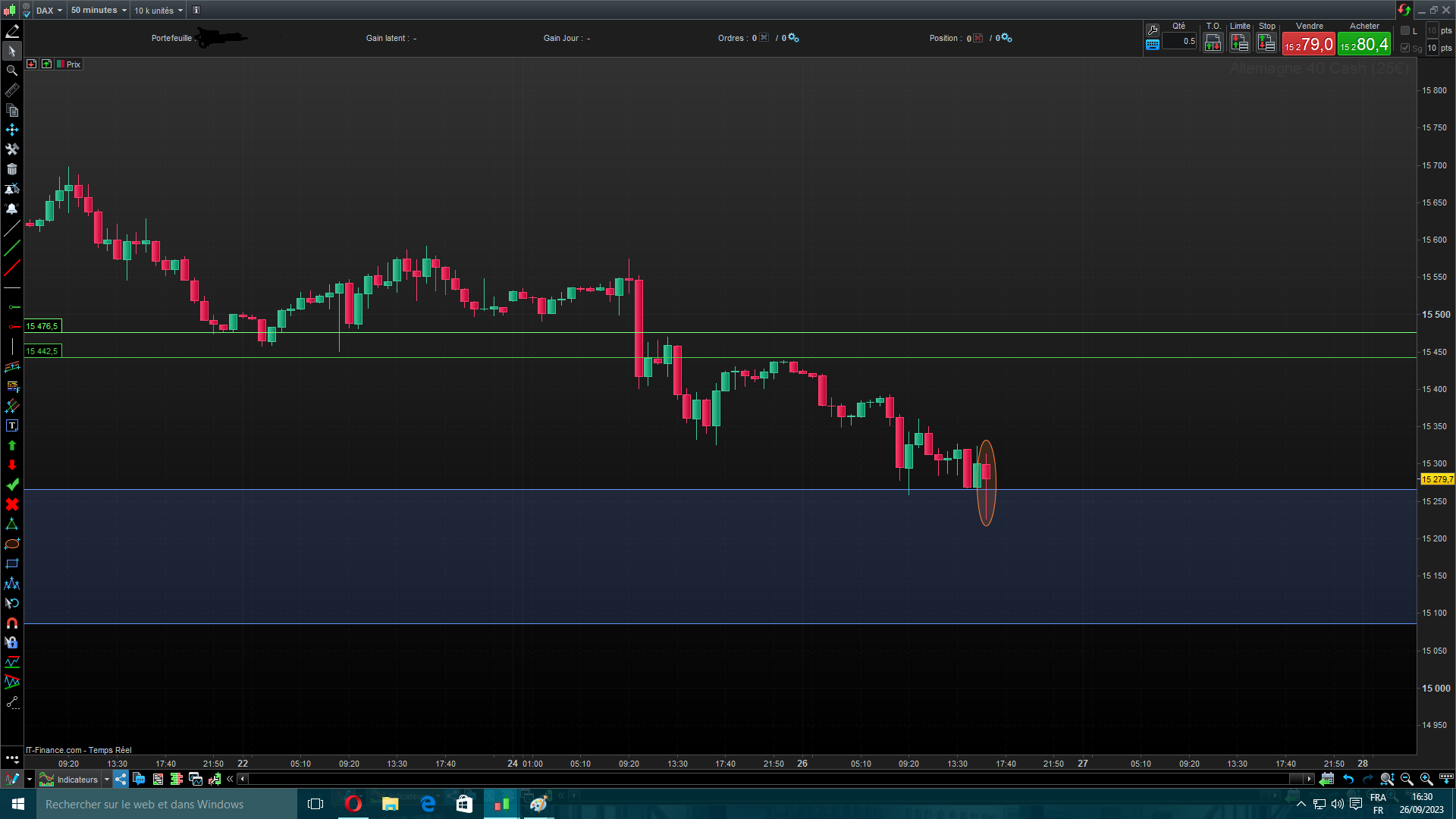Toggle the blue keyboard shortcut button

pyautogui.click(x=1153, y=45)
